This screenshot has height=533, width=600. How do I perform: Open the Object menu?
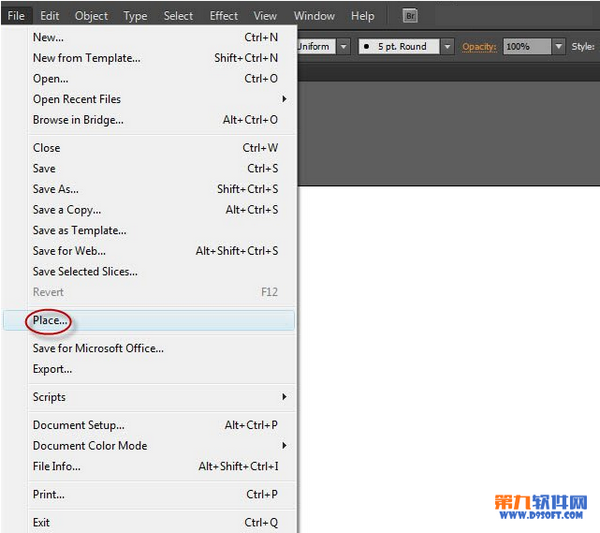pos(91,16)
